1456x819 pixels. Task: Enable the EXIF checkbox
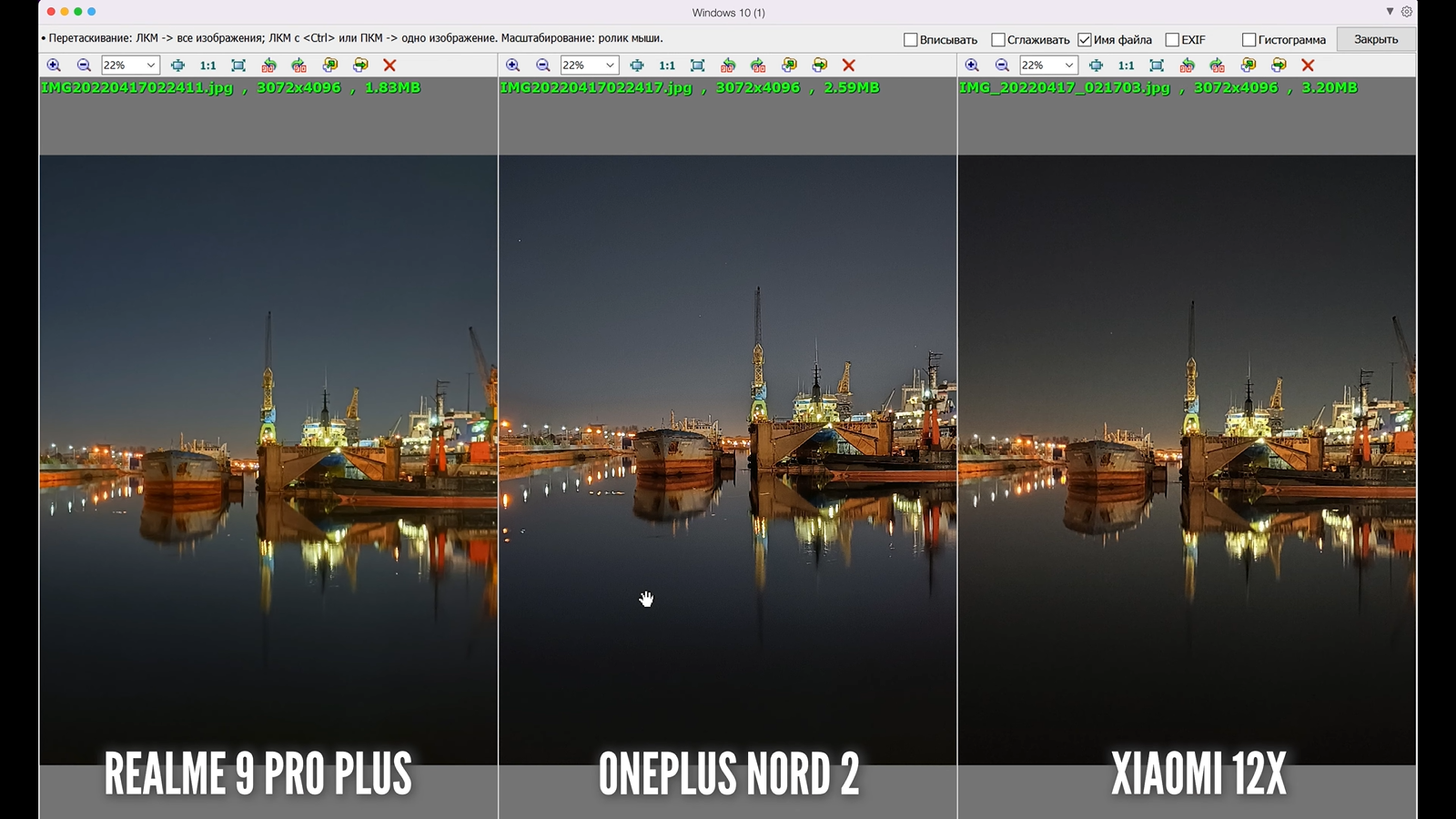point(1172,40)
